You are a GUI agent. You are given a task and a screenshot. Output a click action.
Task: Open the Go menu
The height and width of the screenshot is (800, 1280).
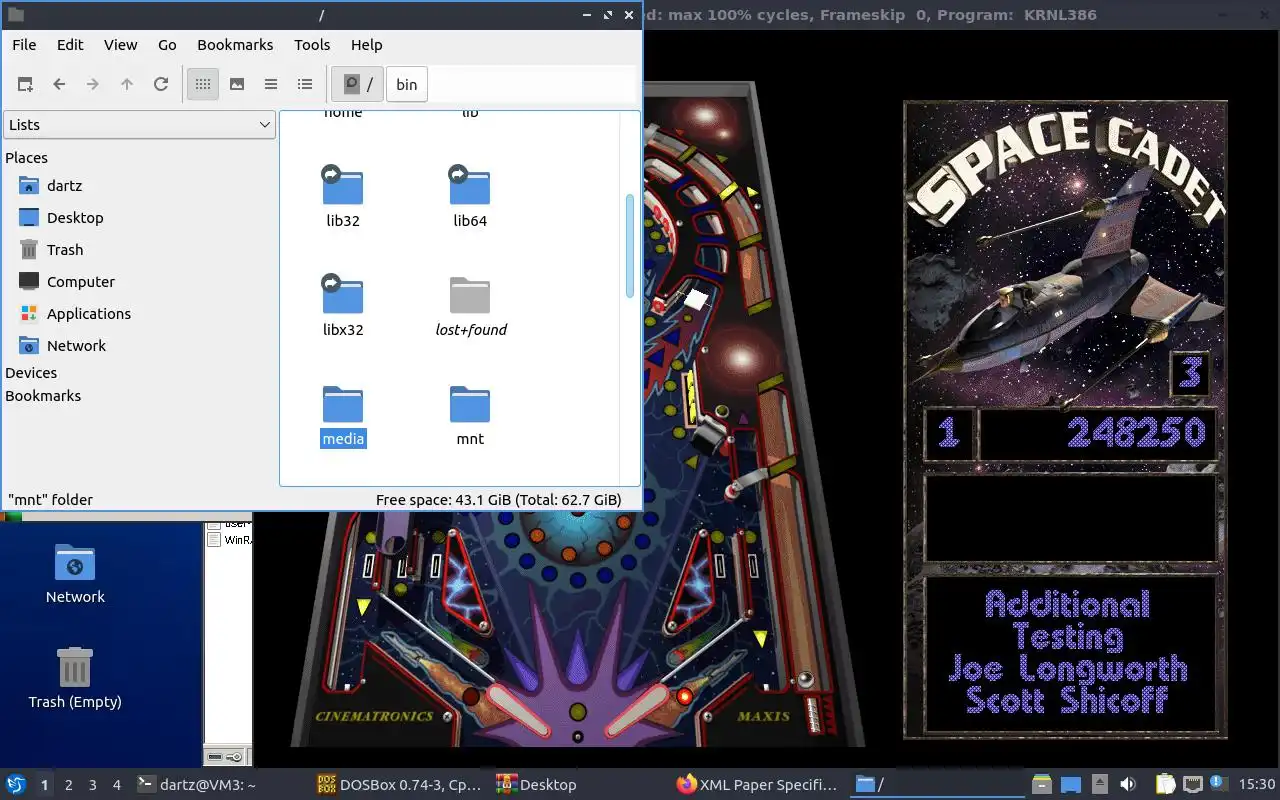167,44
